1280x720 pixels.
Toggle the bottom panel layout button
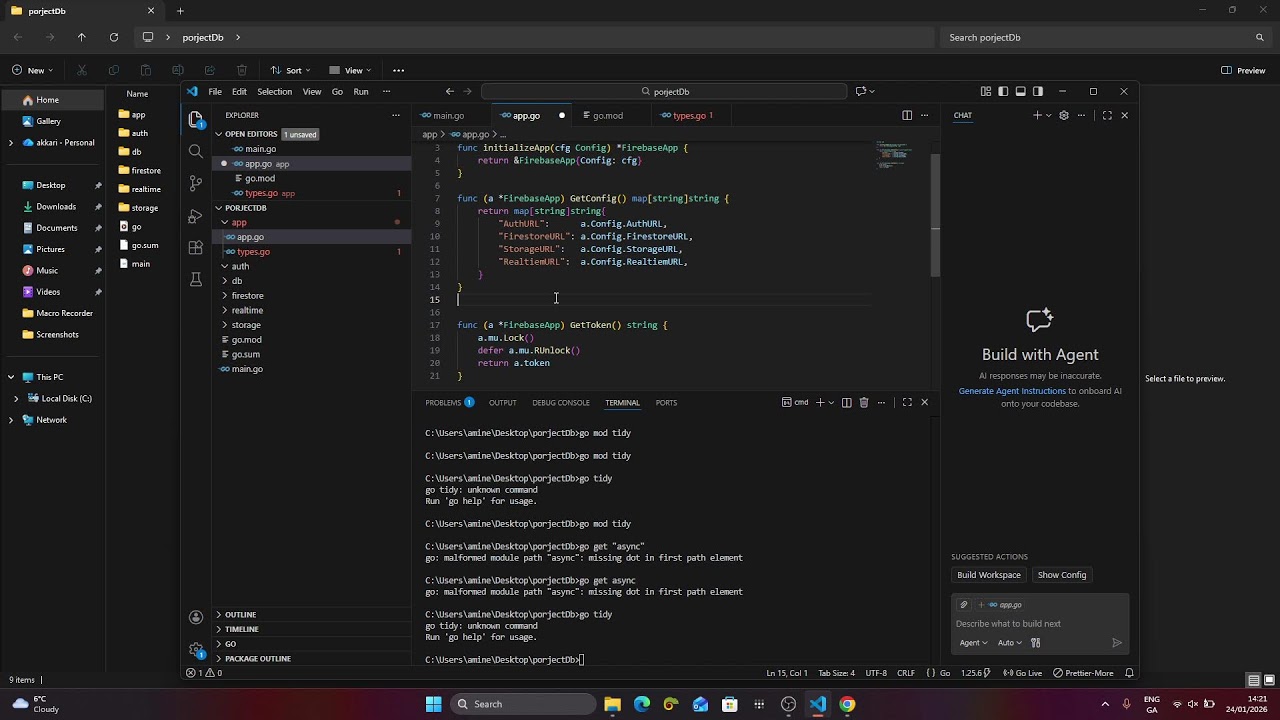coord(1020,91)
